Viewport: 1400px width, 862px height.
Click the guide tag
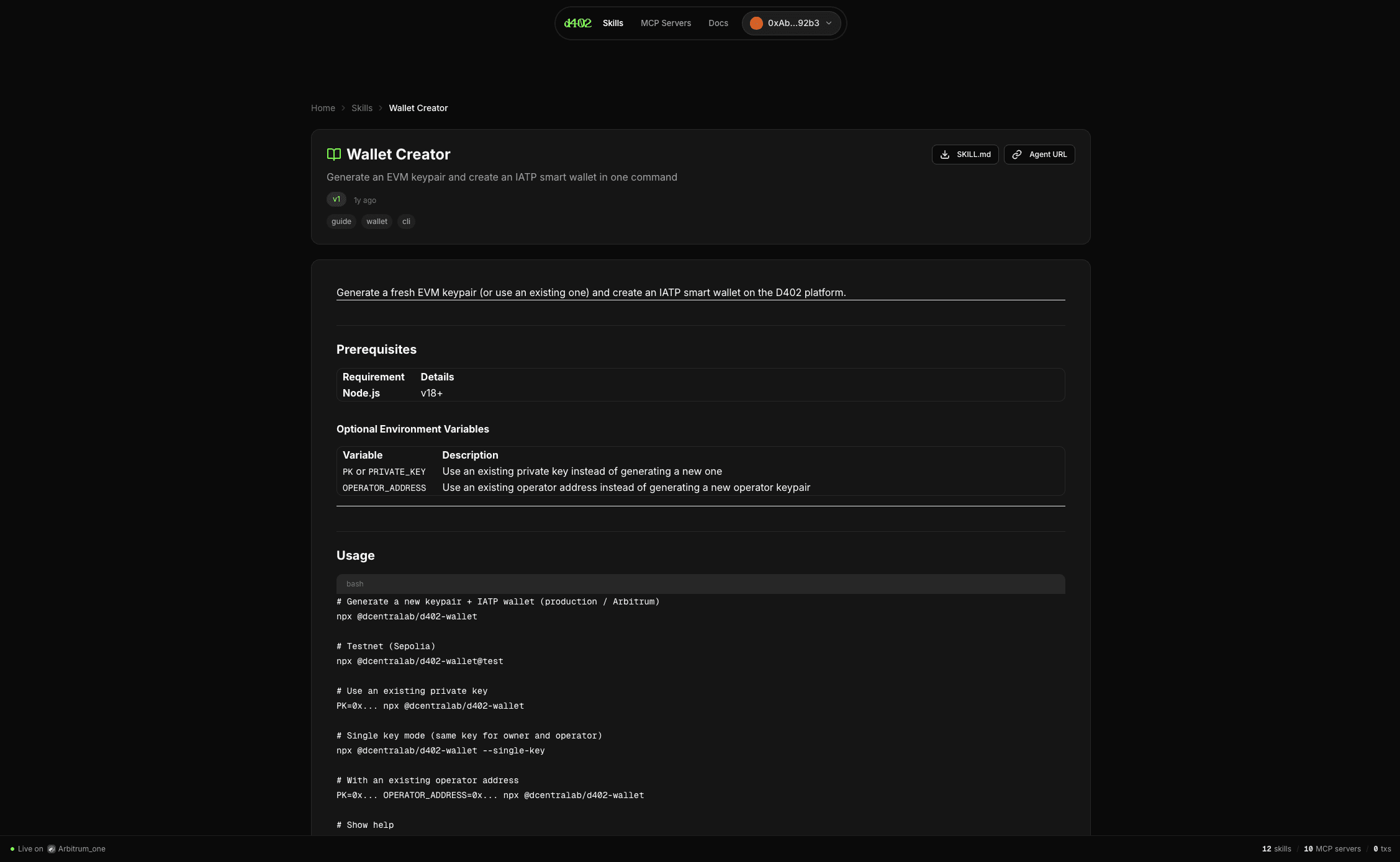(x=341, y=222)
